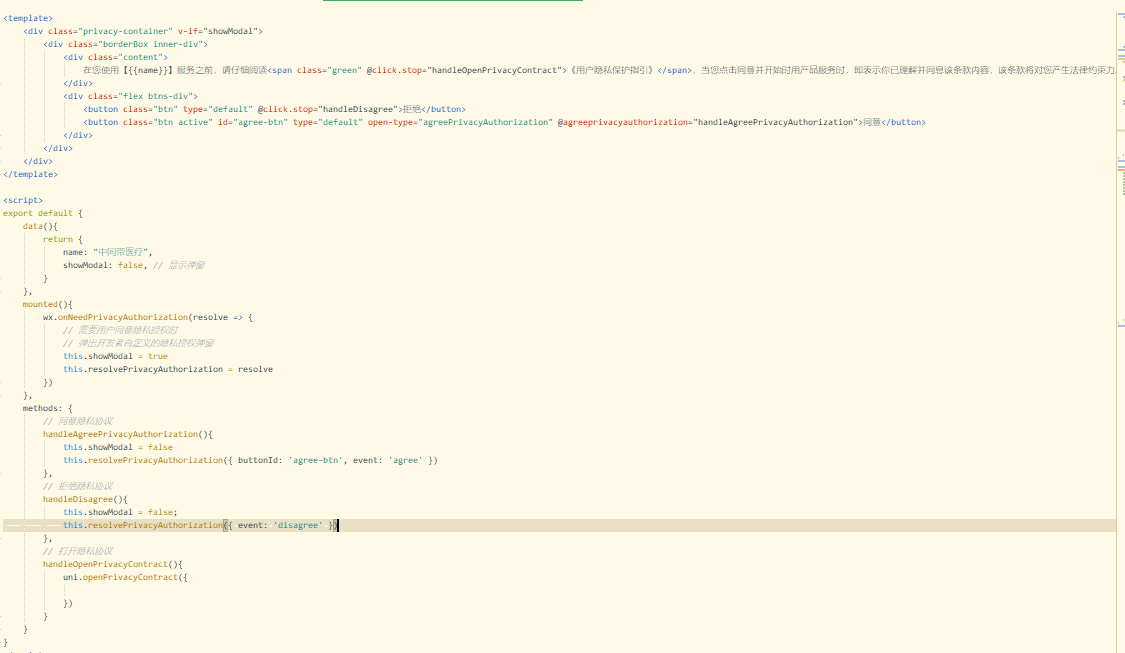The width and height of the screenshot is (1125, 653).
Task: Click the 'handleDisagree(){' method definition
Action: point(85,499)
